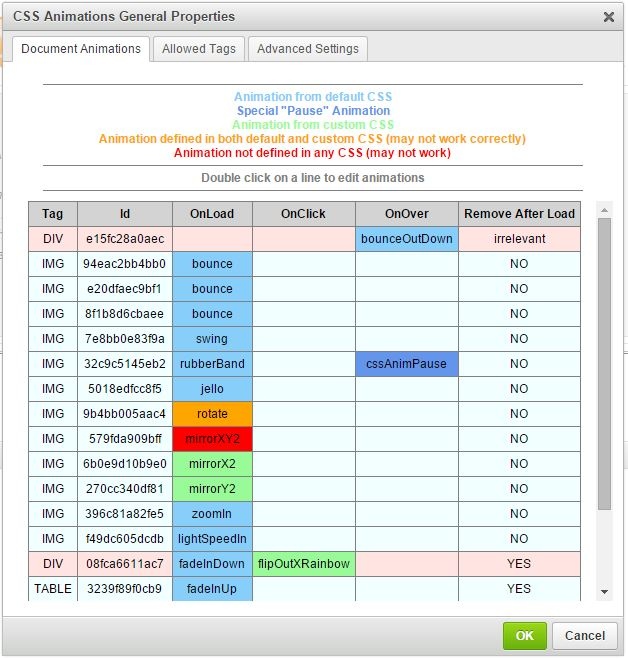Select the orange rotate animation cell

coord(212,414)
